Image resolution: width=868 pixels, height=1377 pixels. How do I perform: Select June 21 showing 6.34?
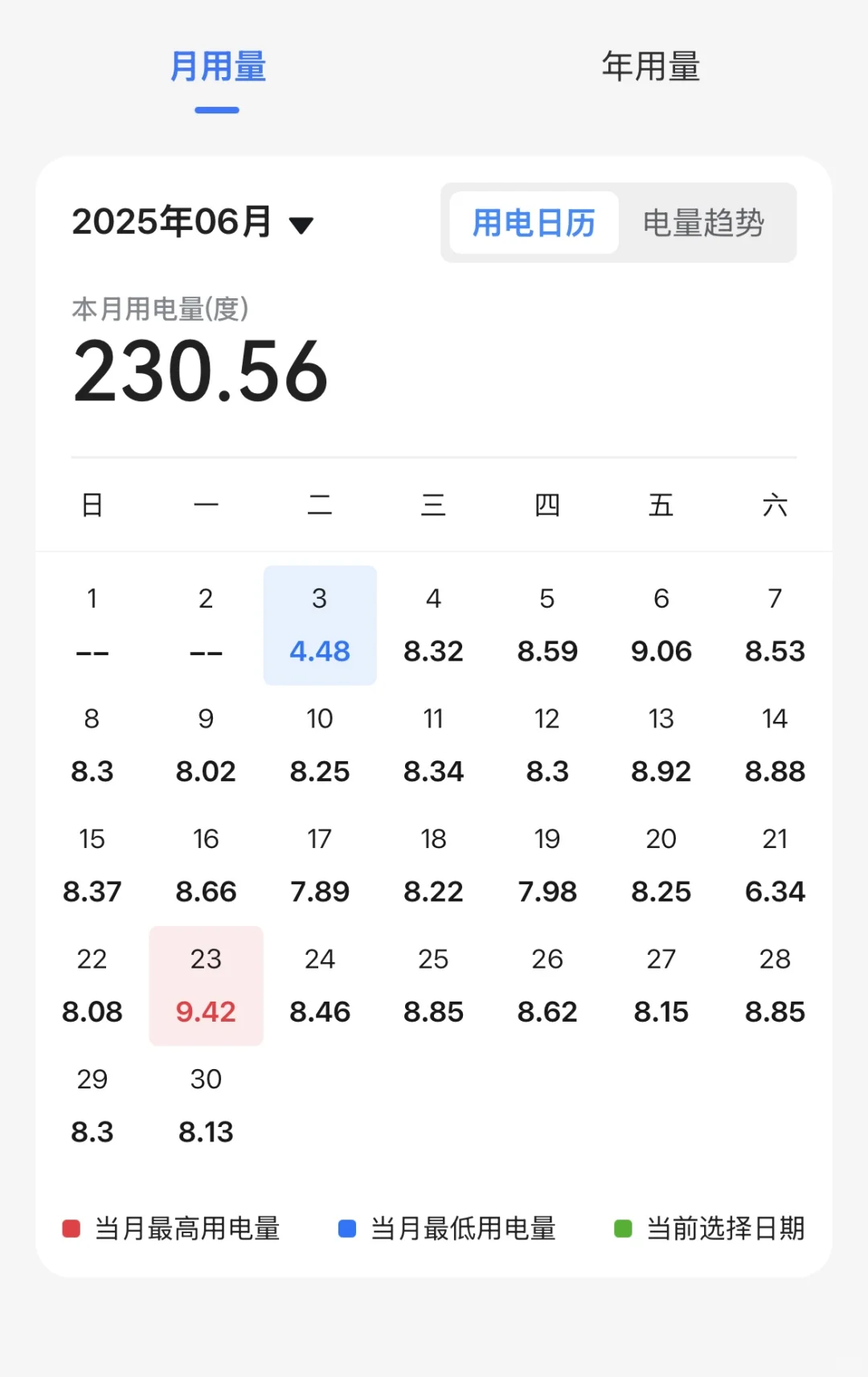[775, 866]
